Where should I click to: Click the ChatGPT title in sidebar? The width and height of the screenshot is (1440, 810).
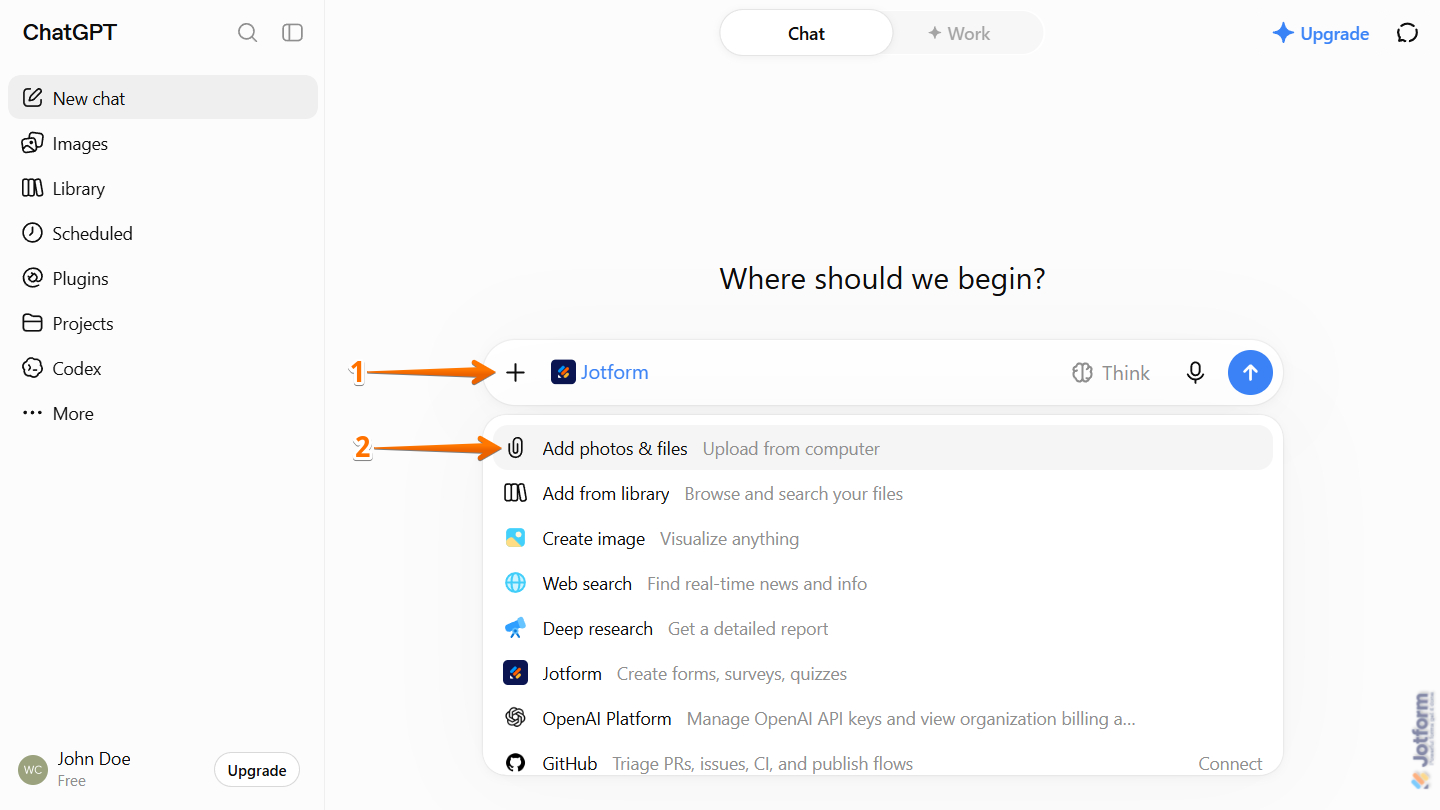[70, 32]
